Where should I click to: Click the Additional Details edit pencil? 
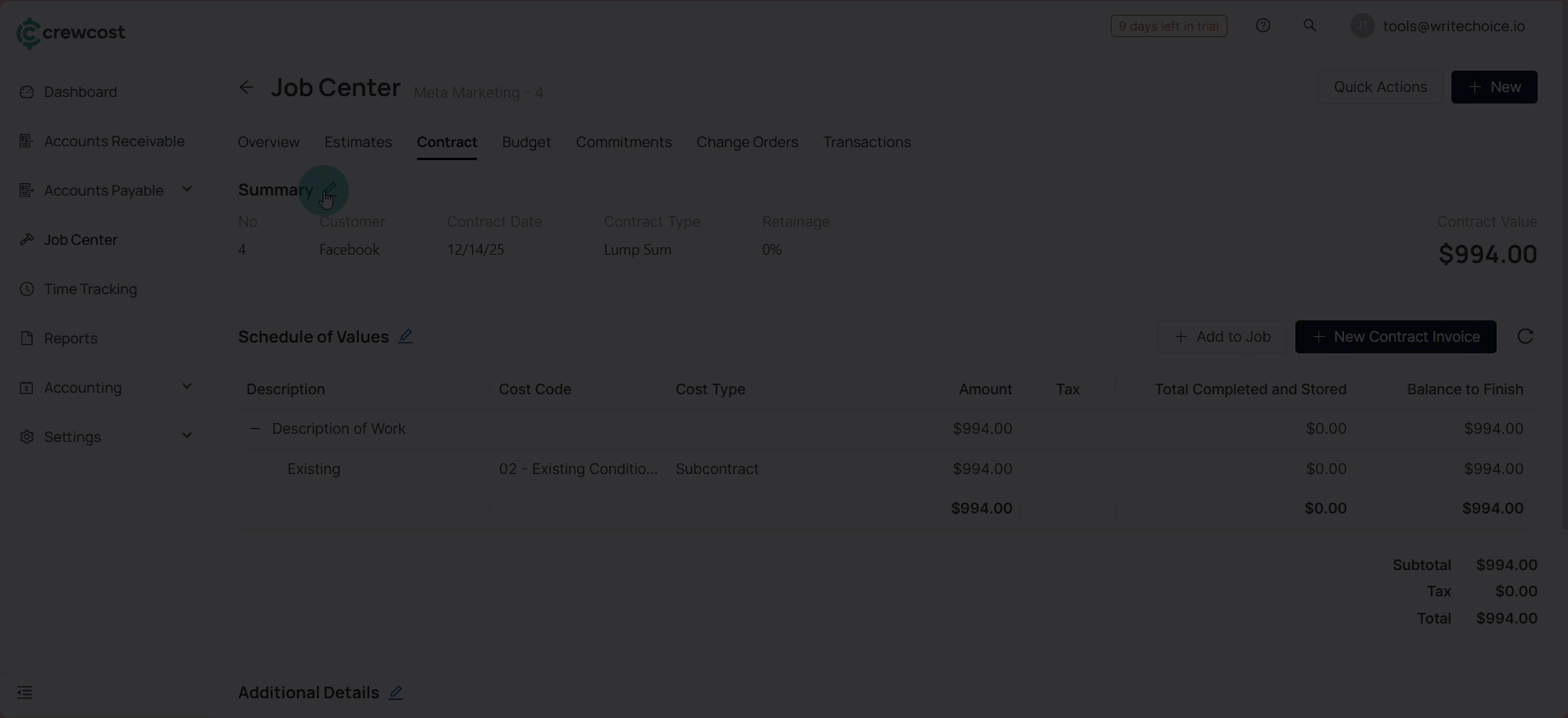pyautogui.click(x=396, y=693)
